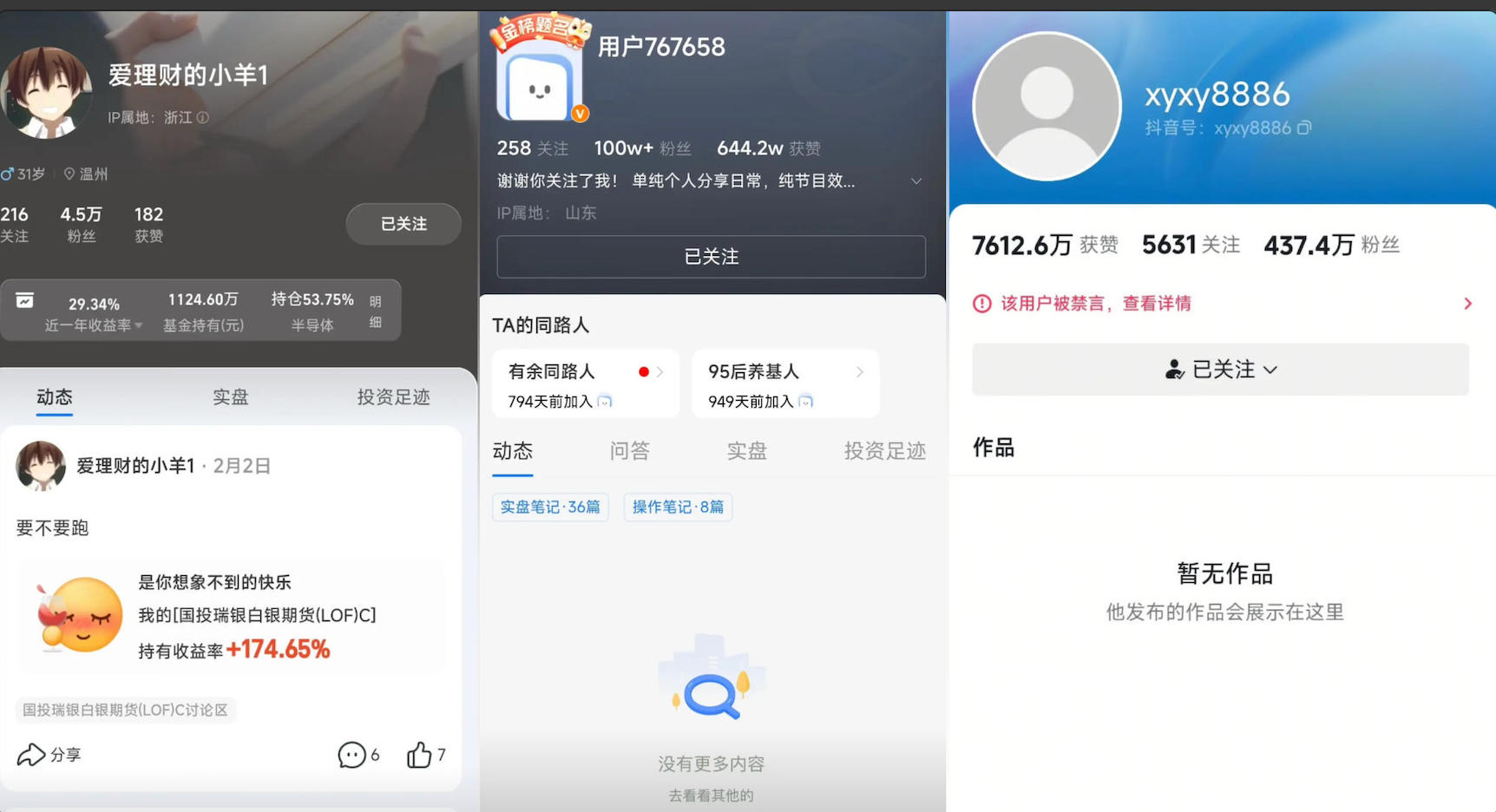Switch to 实盘 tab in left profile
Viewport: 1496px width, 812px height.
click(231, 397)
